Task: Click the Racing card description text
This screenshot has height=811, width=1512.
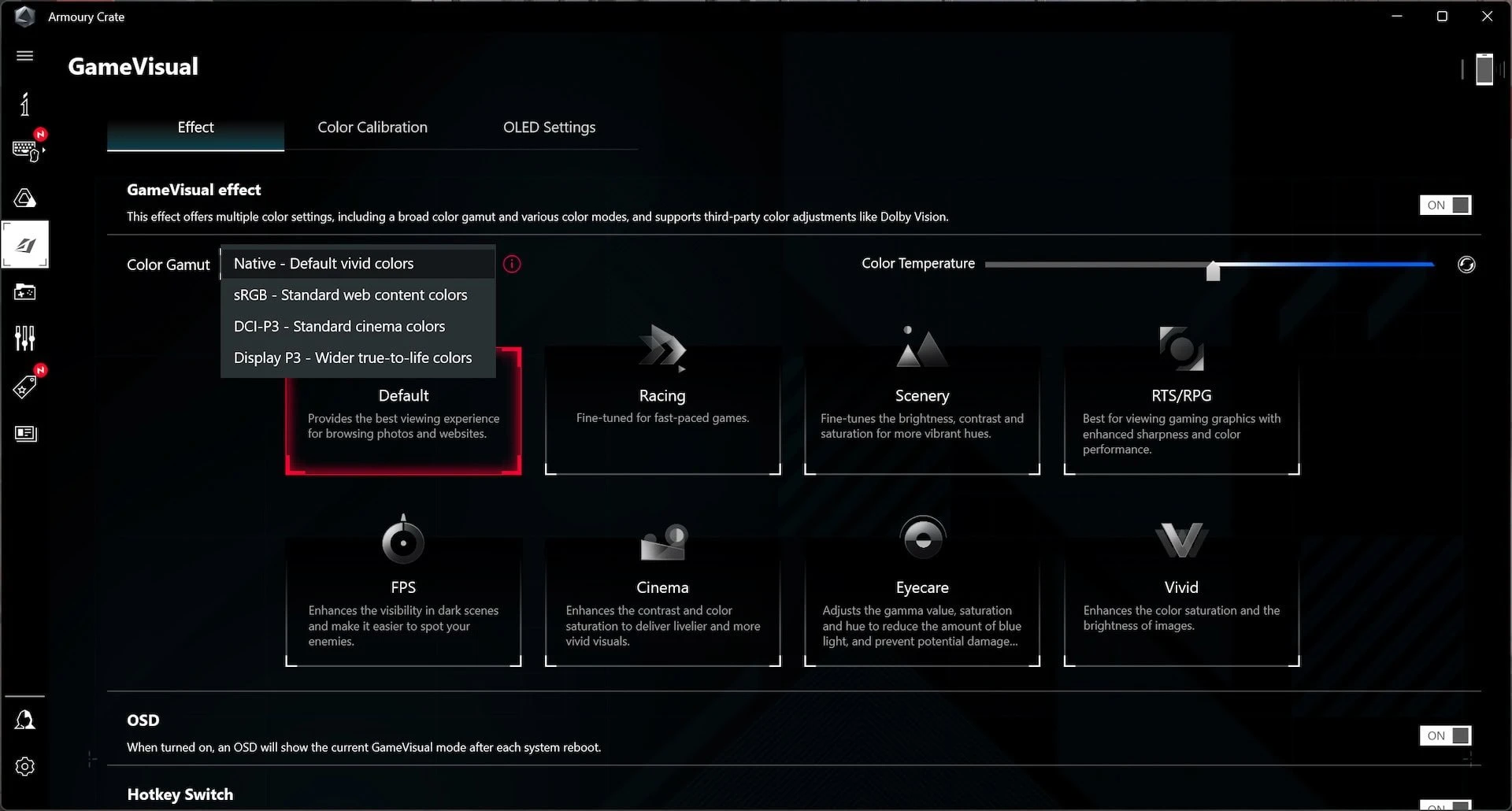Action: pyautogui.click(x=662, y=418)
